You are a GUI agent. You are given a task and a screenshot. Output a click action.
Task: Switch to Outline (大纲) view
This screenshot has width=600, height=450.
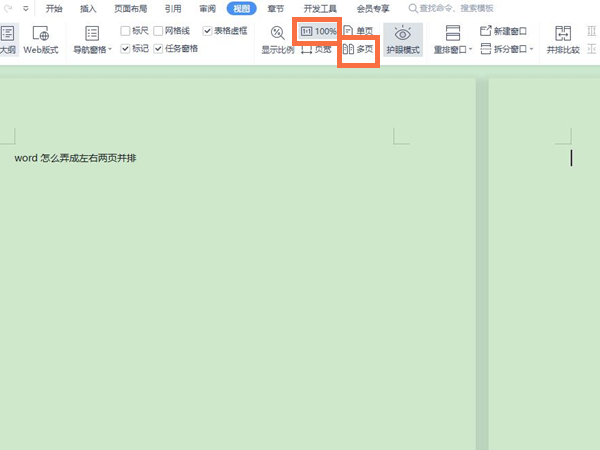pos(7,39)
